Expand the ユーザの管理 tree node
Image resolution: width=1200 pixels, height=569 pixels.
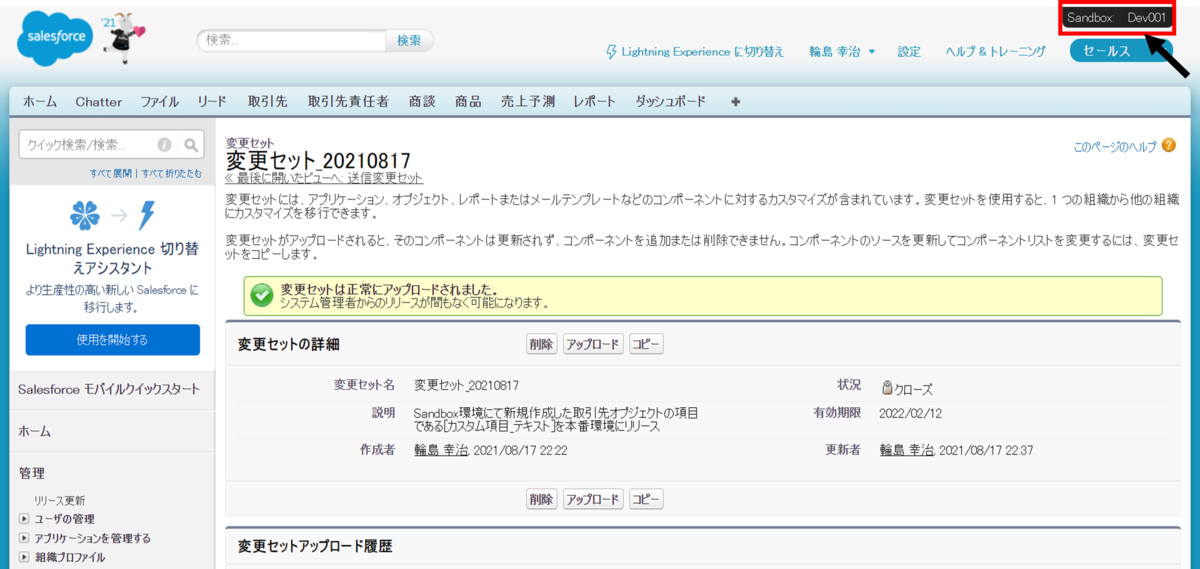coord(24,519)
